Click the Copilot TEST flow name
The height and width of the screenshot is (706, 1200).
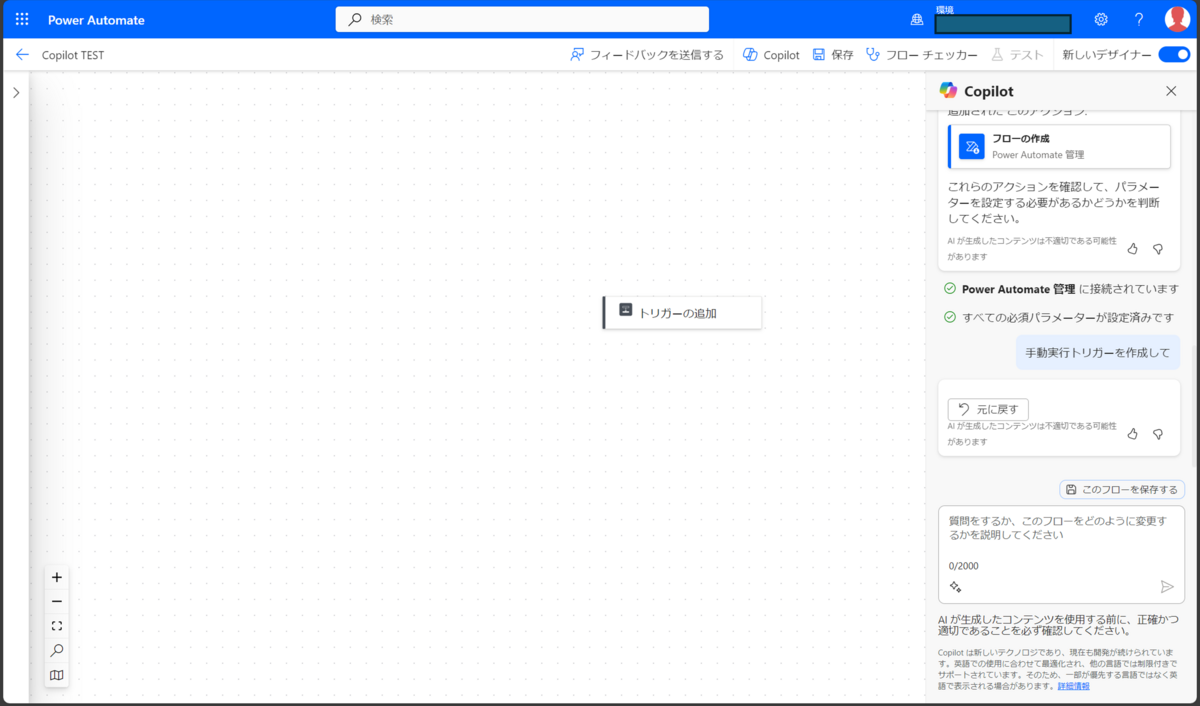pos(73,55)
